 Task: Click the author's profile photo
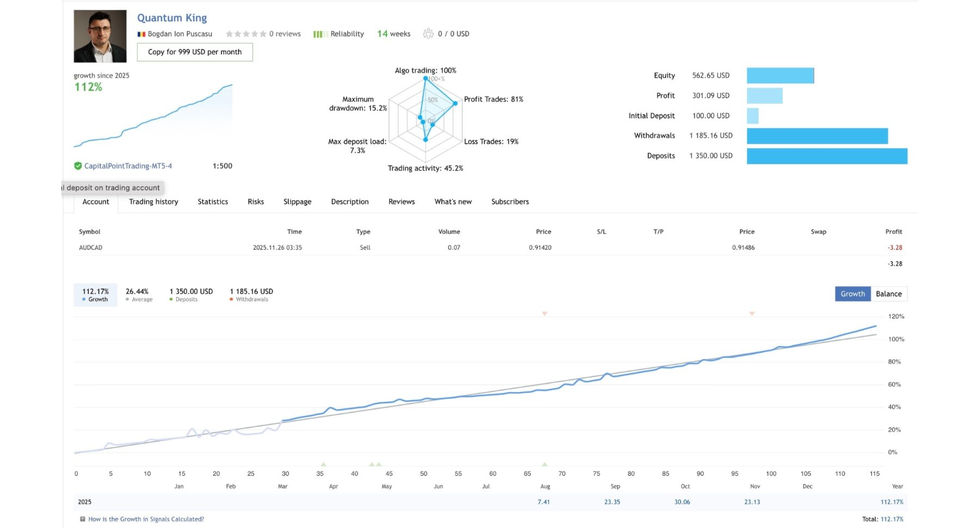coord(100,36)
